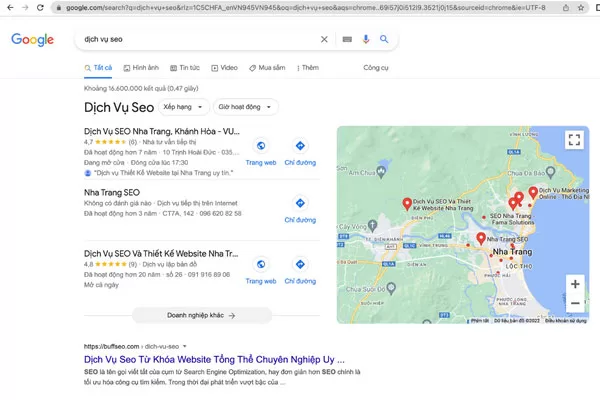Viewport: 600px width, 400px height.
Task: Click the SEO Nha Trang - Fama Solutions map label
Action: [x=512, y=219]
